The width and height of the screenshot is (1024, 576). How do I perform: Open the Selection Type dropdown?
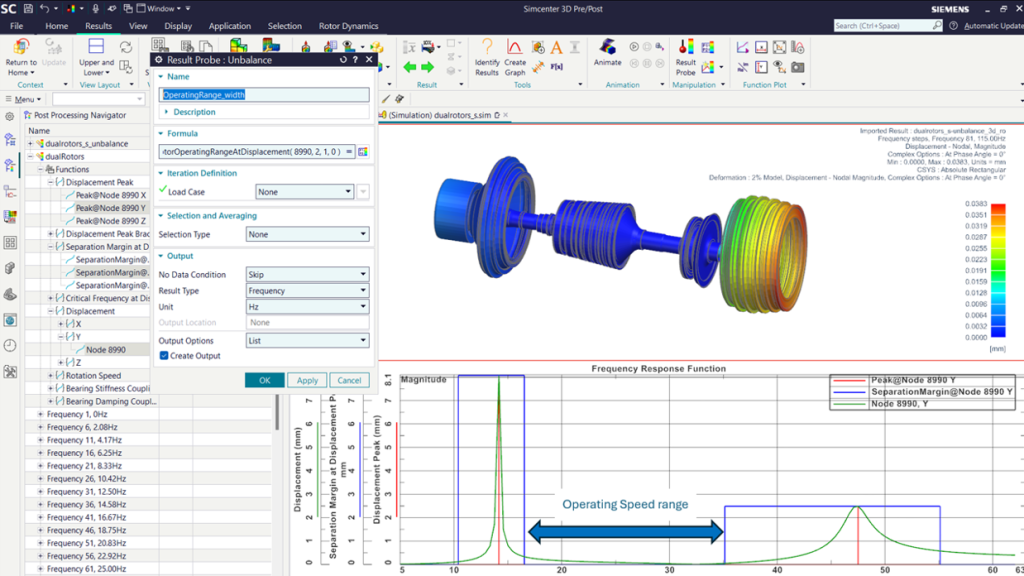[x=307, y=234]
